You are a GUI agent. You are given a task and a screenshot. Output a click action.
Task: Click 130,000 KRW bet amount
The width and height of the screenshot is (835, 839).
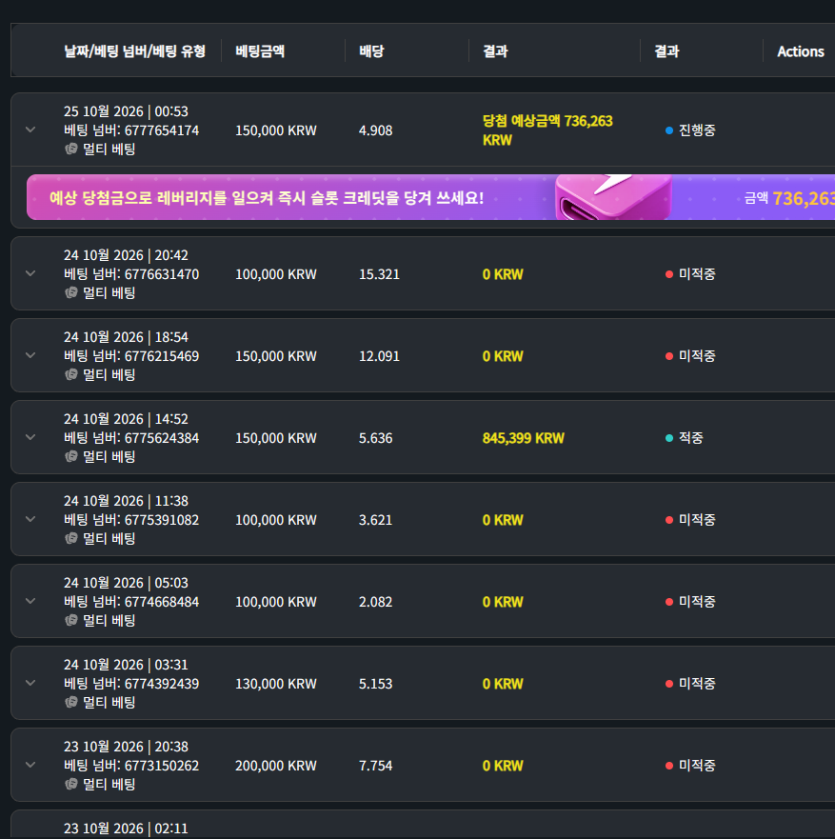276,684
